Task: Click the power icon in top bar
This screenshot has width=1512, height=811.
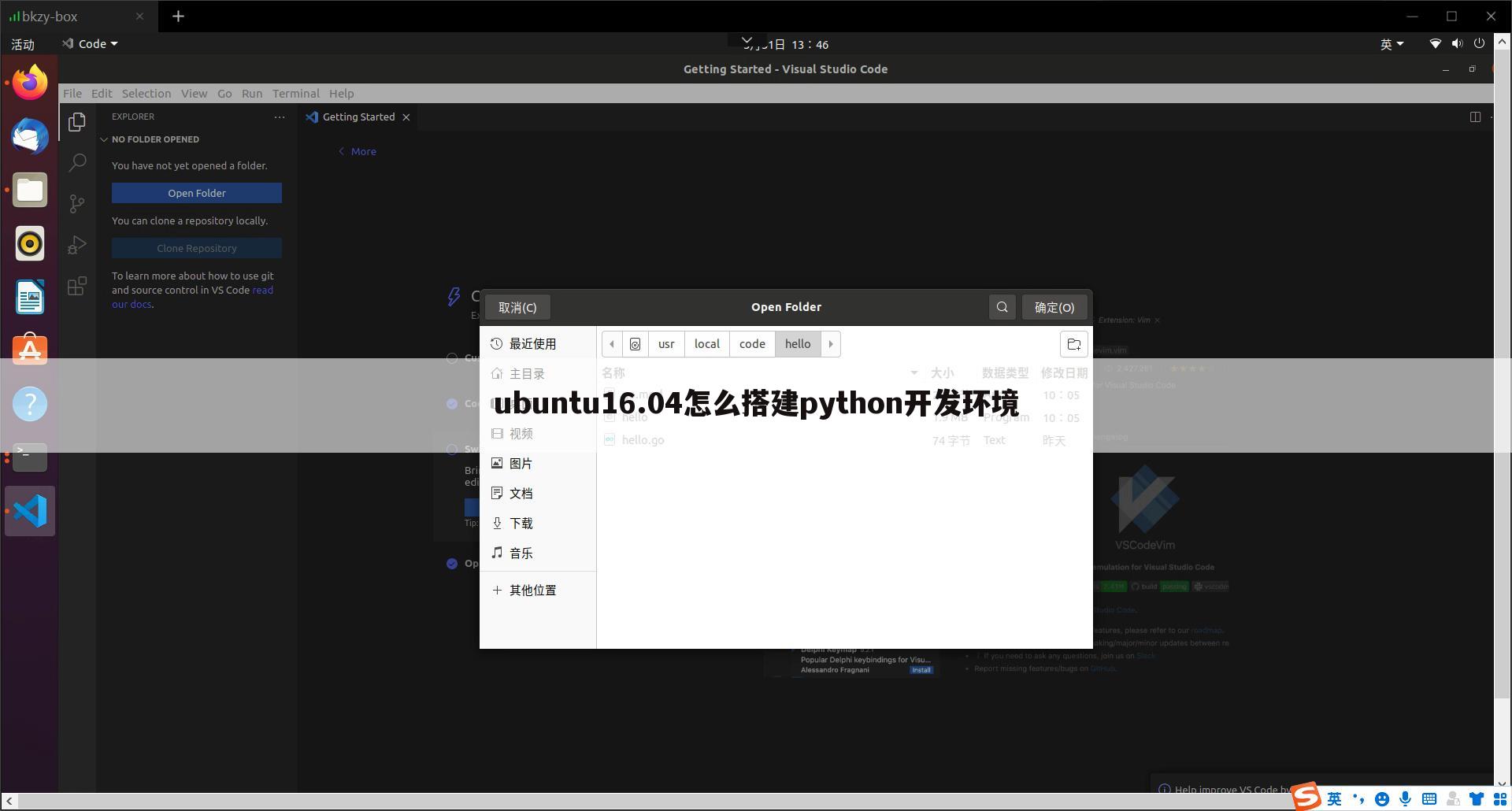Action: tap(1479, 44)
